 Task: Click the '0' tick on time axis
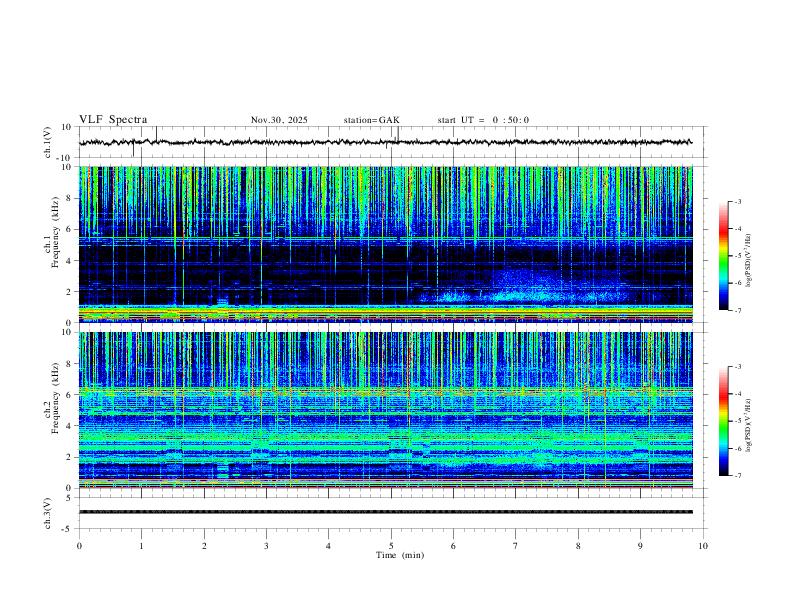click(79, 546)
